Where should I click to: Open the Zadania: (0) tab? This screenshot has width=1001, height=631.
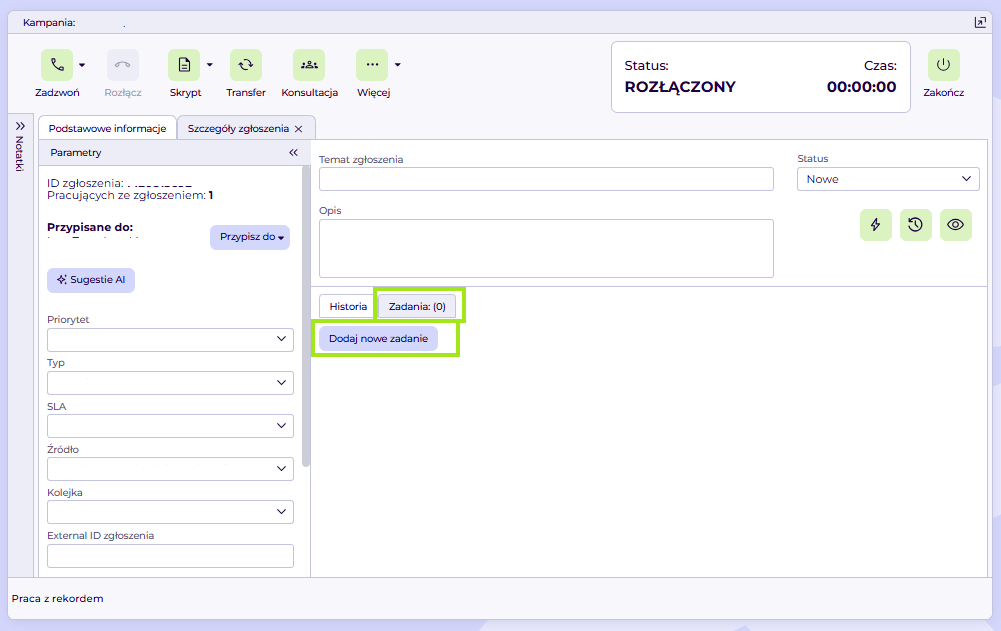(417, 307)
